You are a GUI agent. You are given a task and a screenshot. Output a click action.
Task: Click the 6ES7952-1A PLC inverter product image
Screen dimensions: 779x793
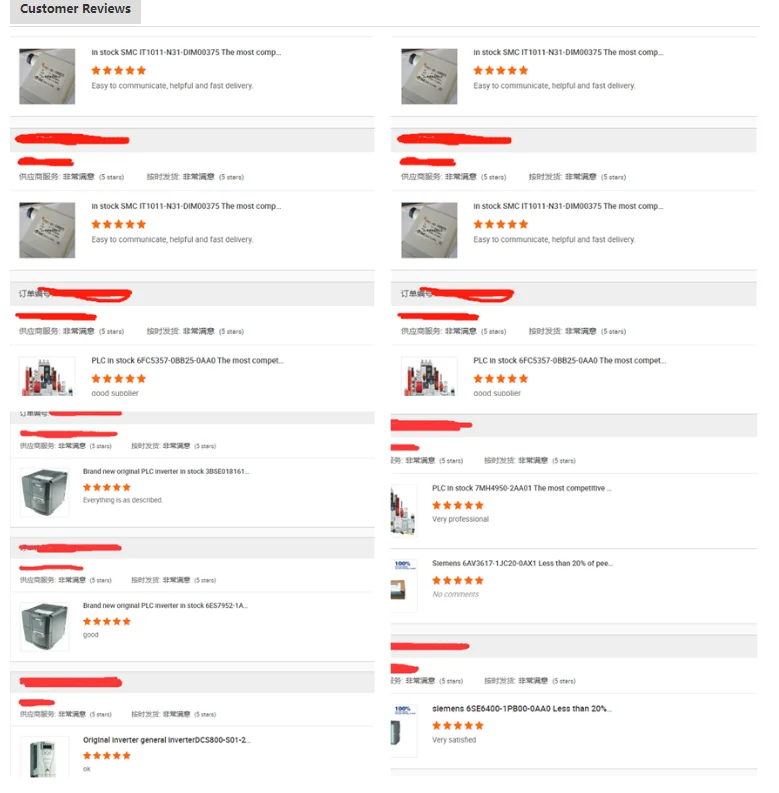[44, 627]
